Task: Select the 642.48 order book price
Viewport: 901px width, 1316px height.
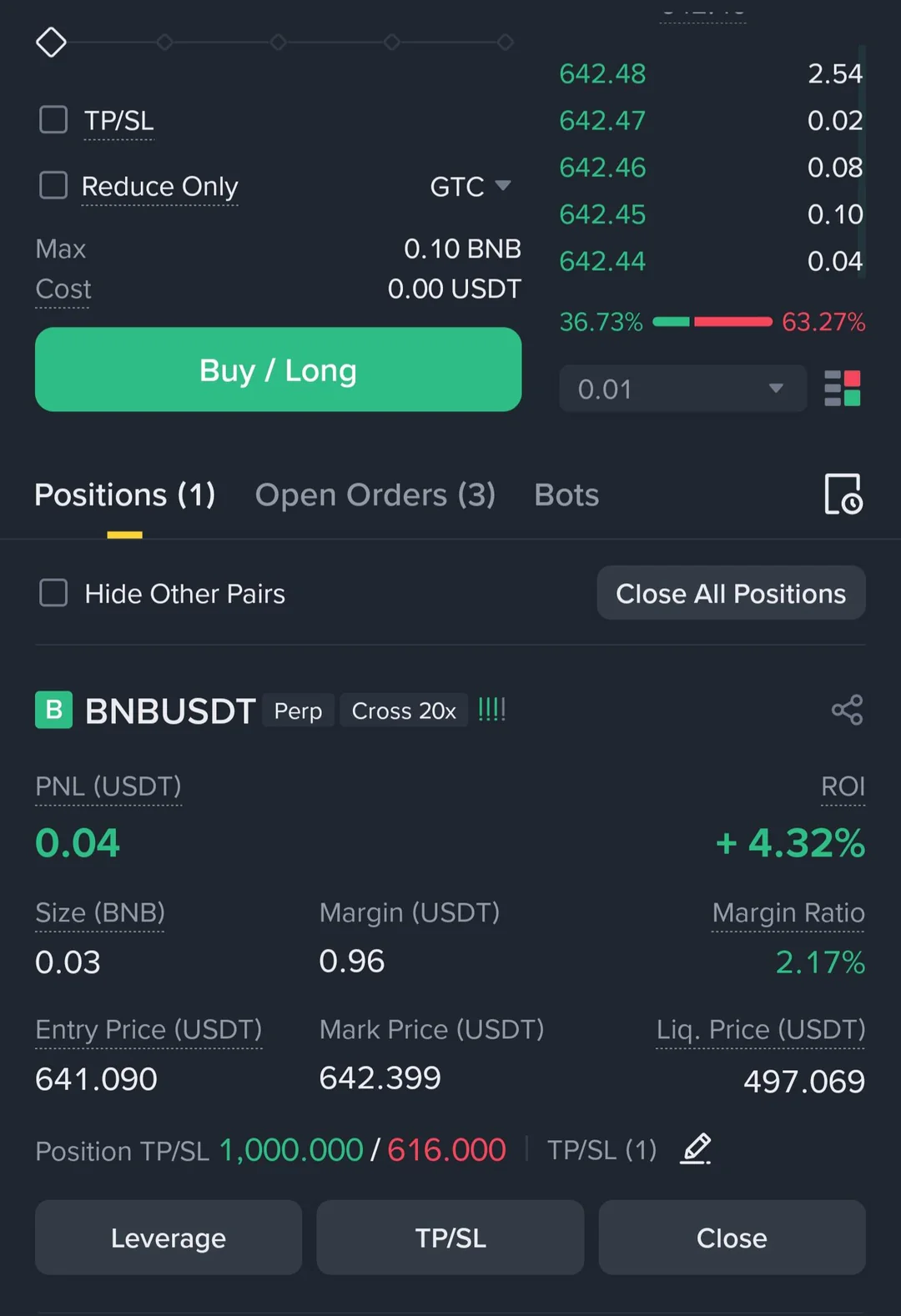Action: pos(602,74)
